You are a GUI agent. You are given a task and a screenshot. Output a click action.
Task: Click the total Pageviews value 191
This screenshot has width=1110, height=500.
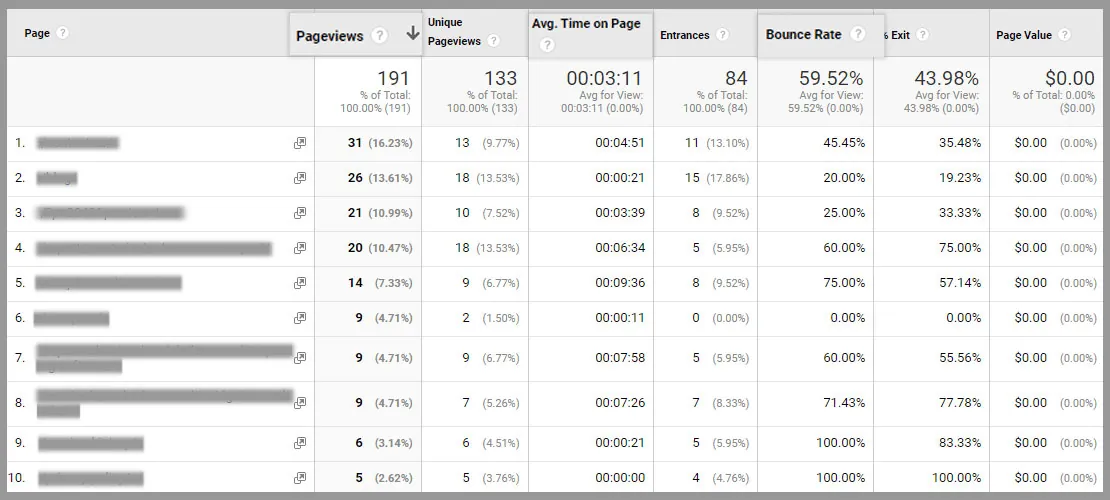coord(394,78)
